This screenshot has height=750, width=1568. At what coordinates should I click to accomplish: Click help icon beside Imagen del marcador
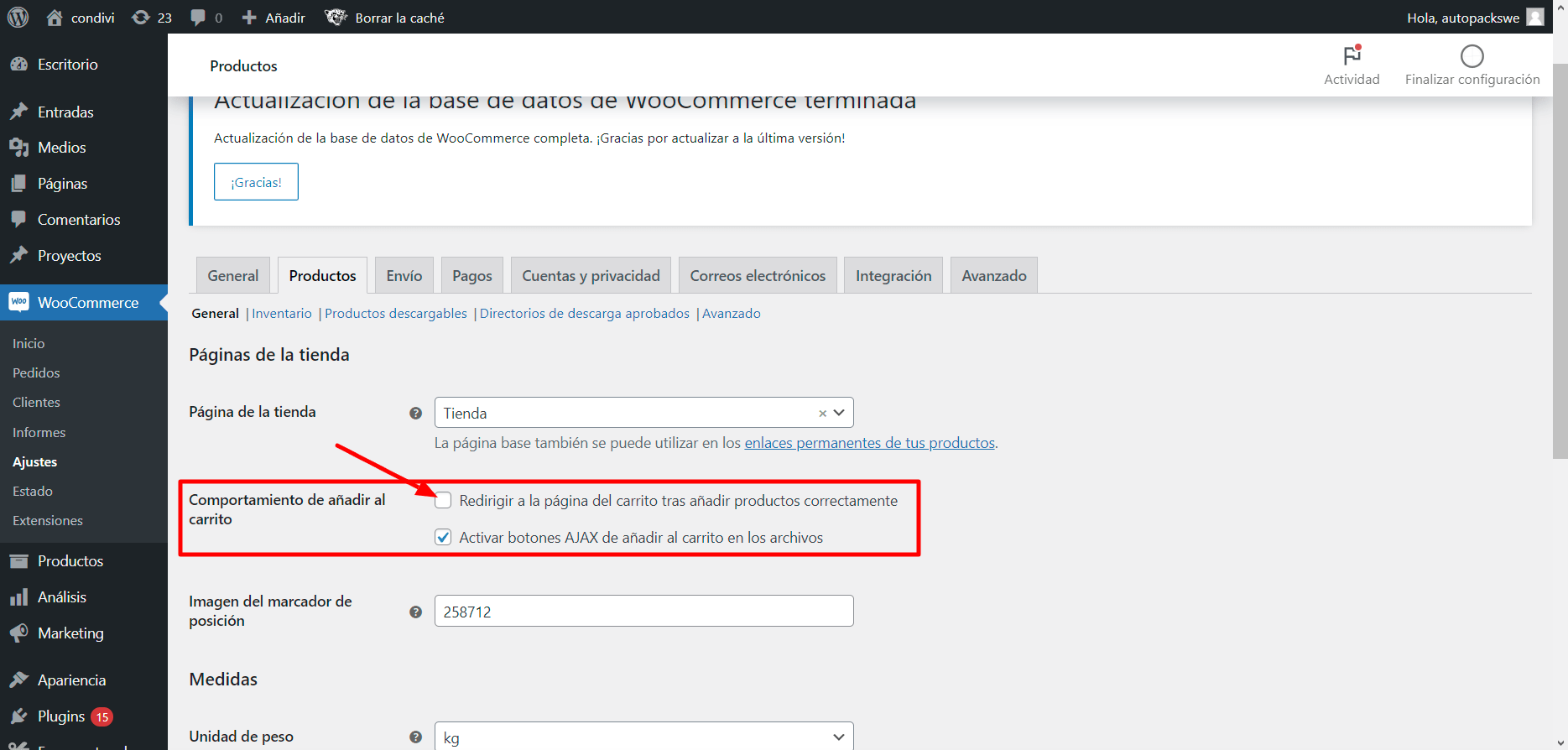pyautogui.click(x=415, y=612)
